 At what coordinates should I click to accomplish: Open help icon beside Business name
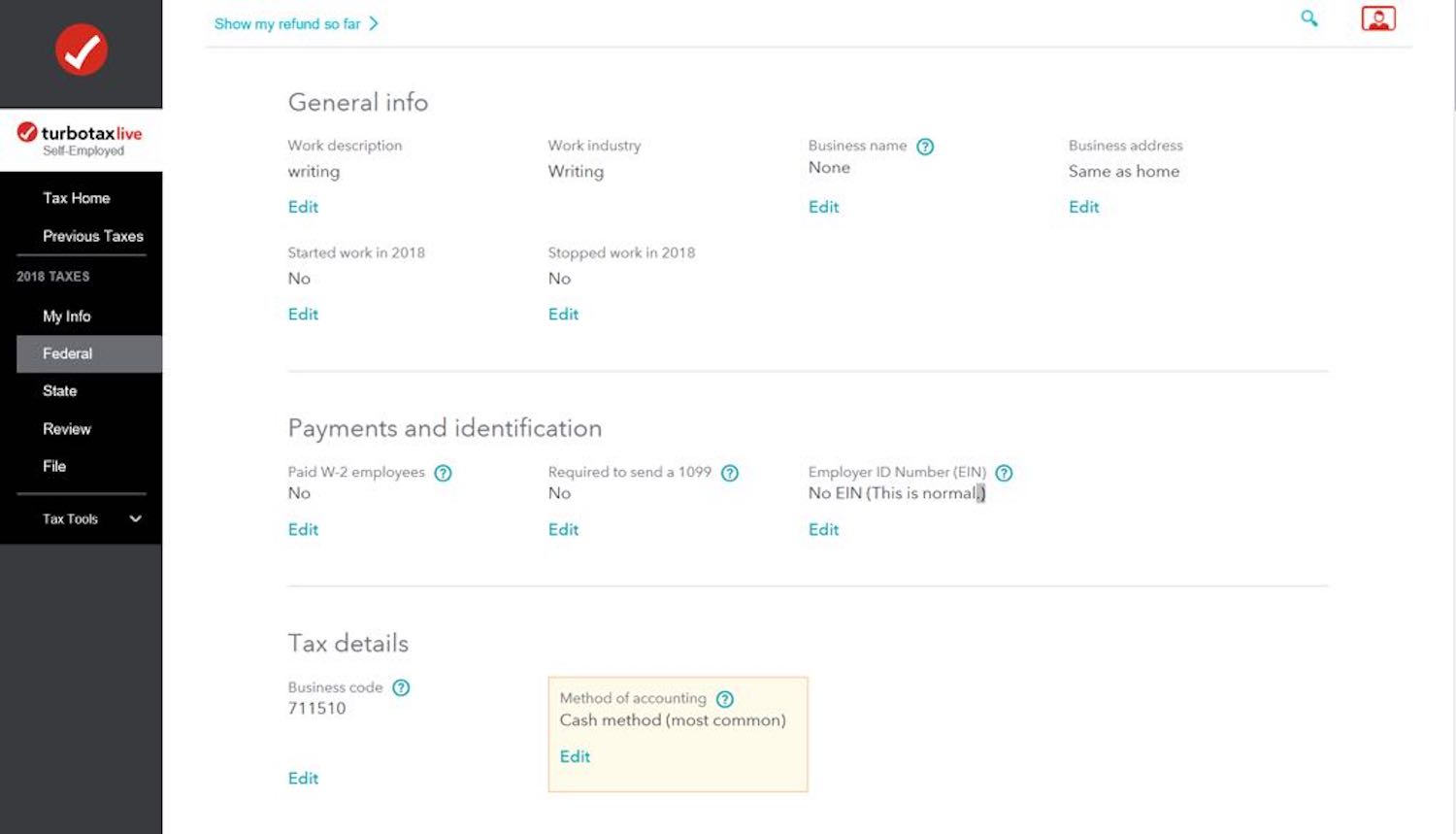925,147
